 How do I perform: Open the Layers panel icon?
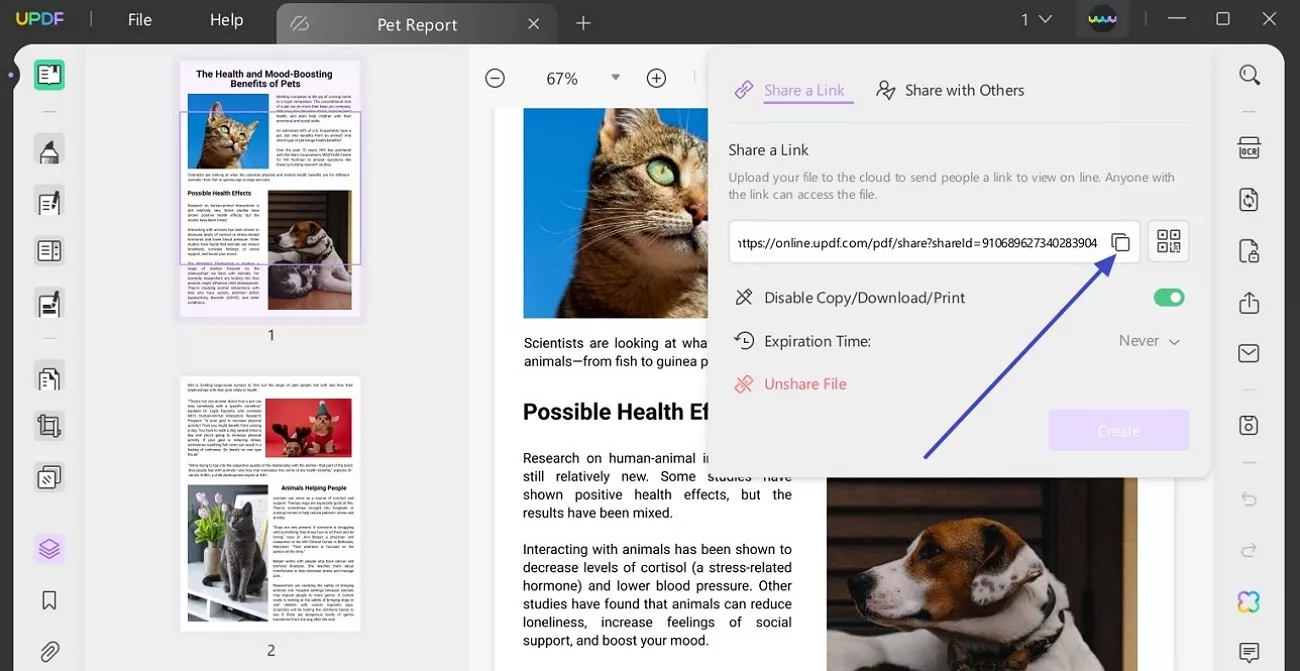(x=49, y=548)
